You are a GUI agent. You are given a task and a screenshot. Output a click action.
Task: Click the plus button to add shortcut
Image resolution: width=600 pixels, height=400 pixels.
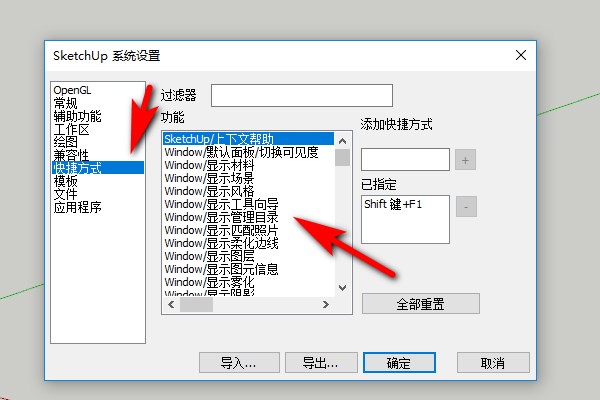[x=465, y=160]
